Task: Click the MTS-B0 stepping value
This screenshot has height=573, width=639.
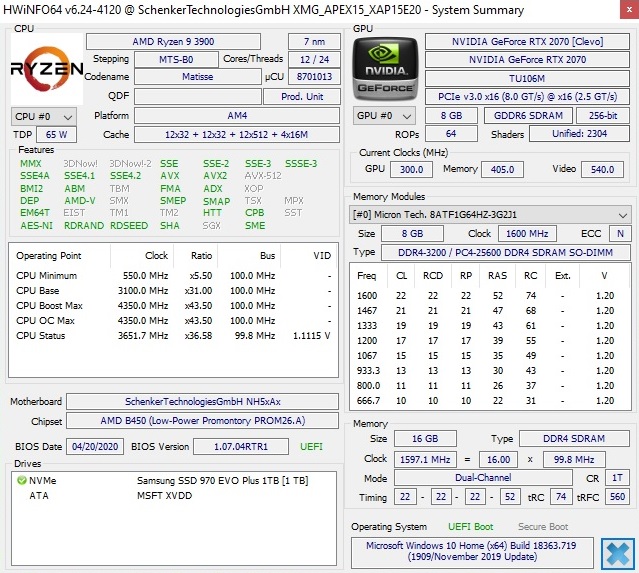Action: (x=176, y=60)
